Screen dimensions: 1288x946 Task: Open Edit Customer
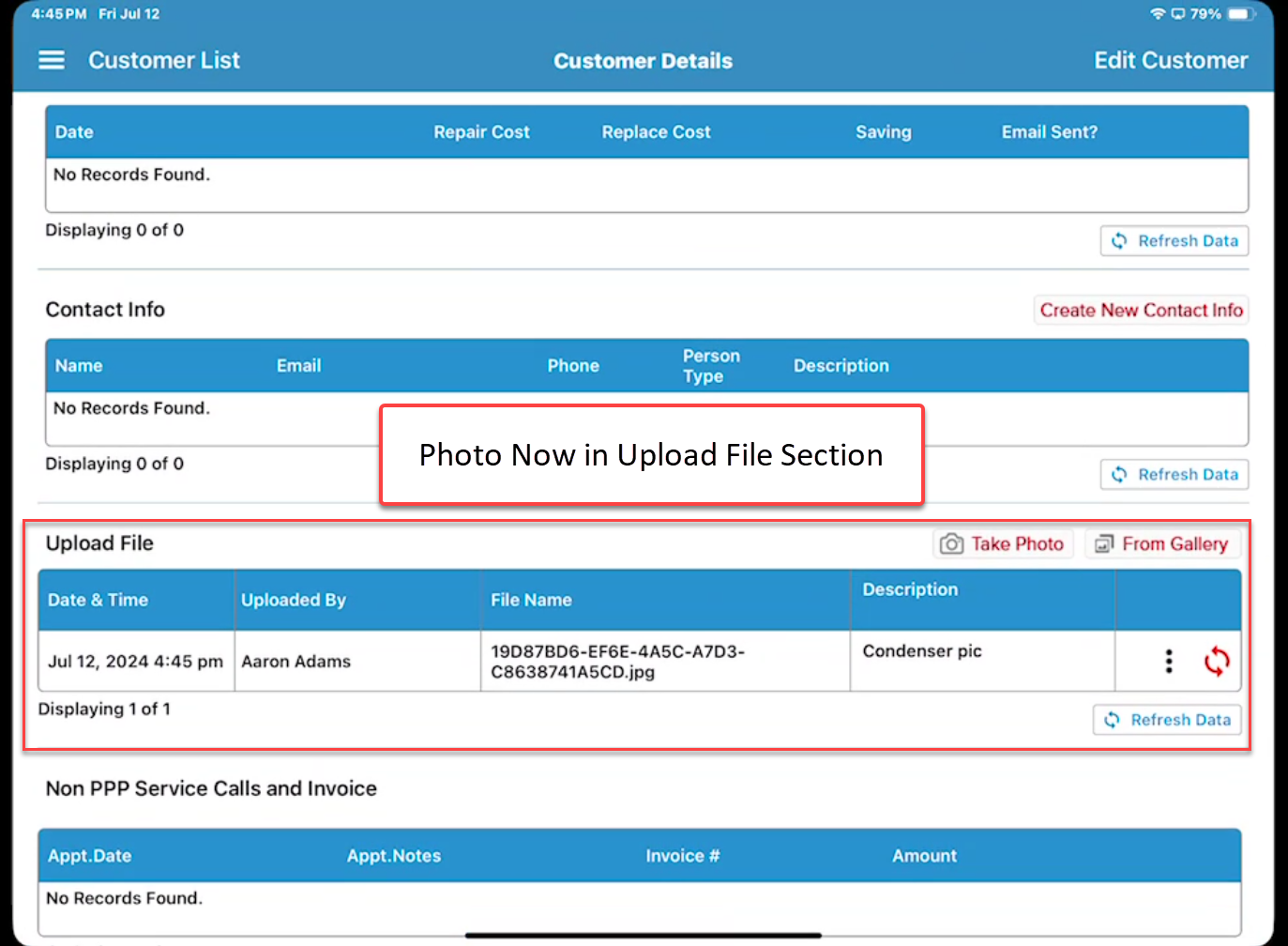pos(1171,60)
